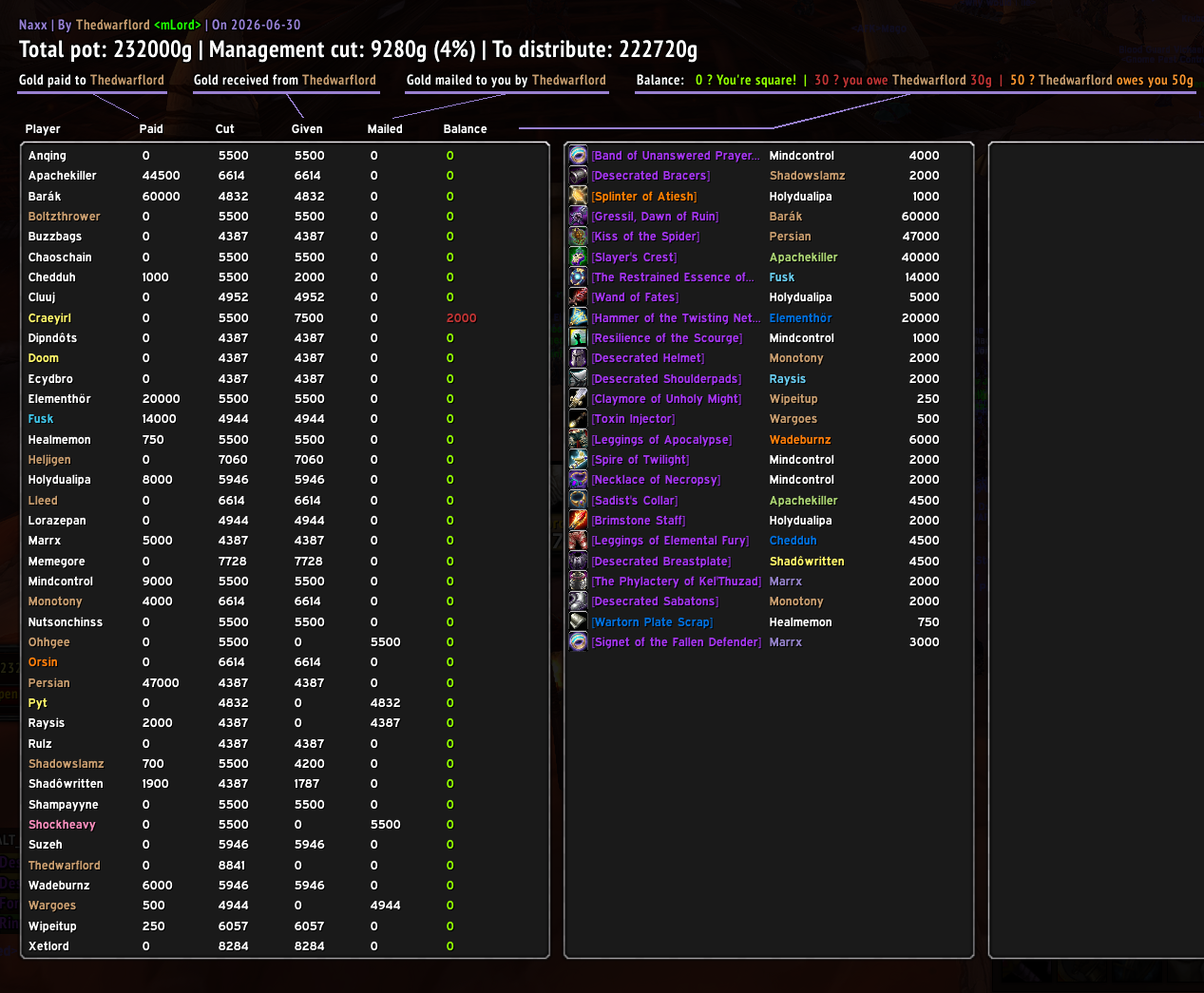Click the Signet of the Fallen Defender icon
Image resolution: width=1204 pixels, height=993 pixels.
click(x=578, y=641)
